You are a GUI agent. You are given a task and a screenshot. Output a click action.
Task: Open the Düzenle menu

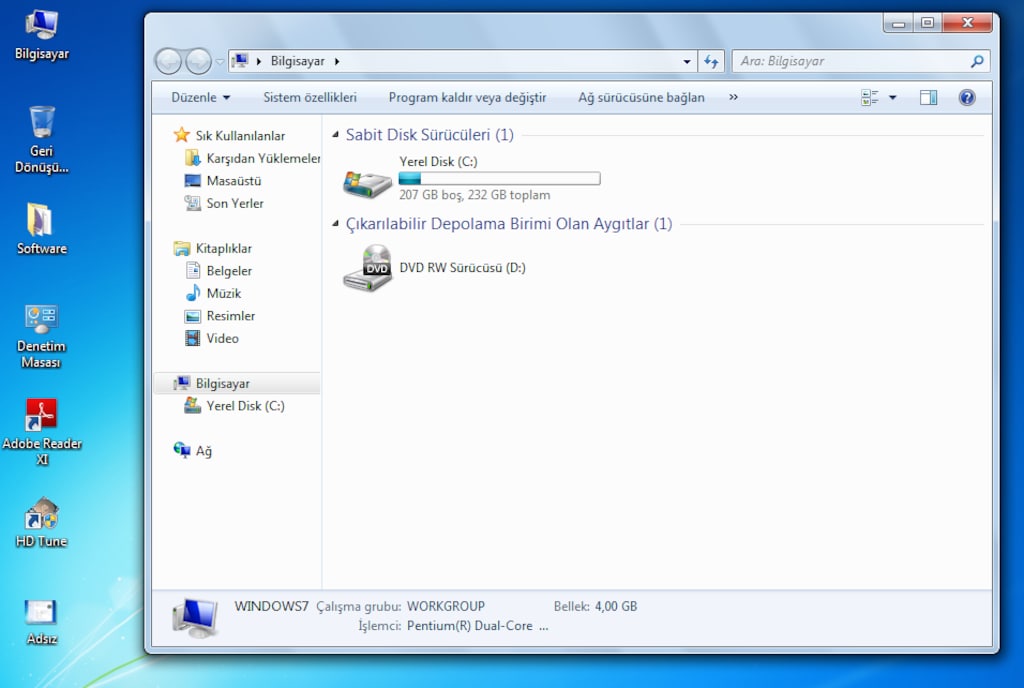pyautogui.click(x=200, y=98)
